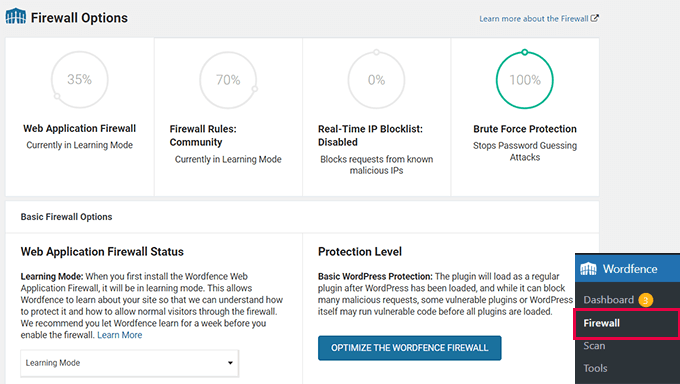Click the 0% Real-Time IP Blocklist circle
This screenshot has height=384, width=680.
tap(376, 80)
